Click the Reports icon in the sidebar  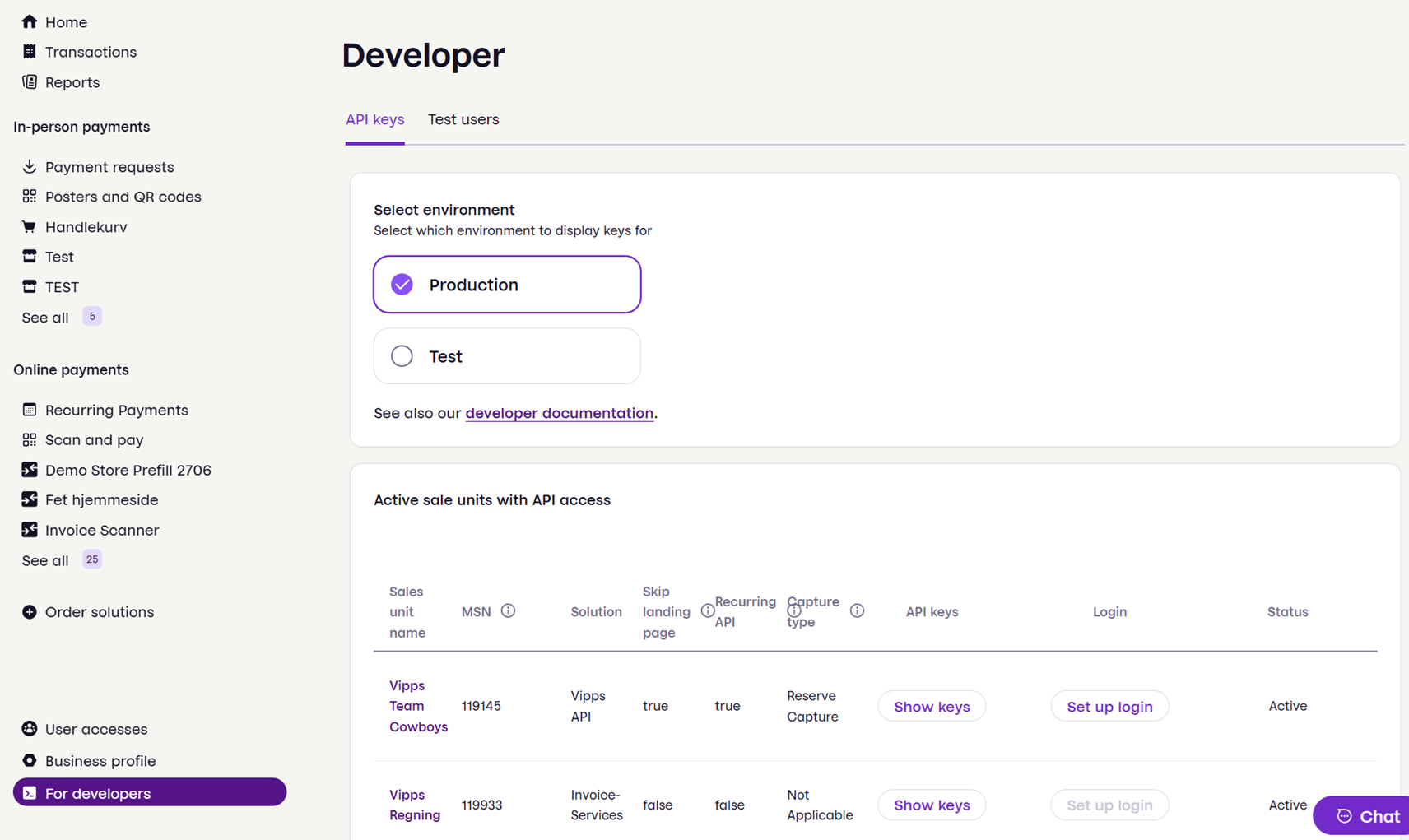pos(30,81)
